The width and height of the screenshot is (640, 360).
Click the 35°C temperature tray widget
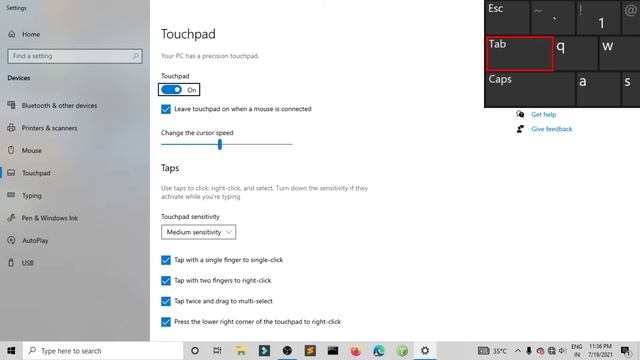pos(492,351)
